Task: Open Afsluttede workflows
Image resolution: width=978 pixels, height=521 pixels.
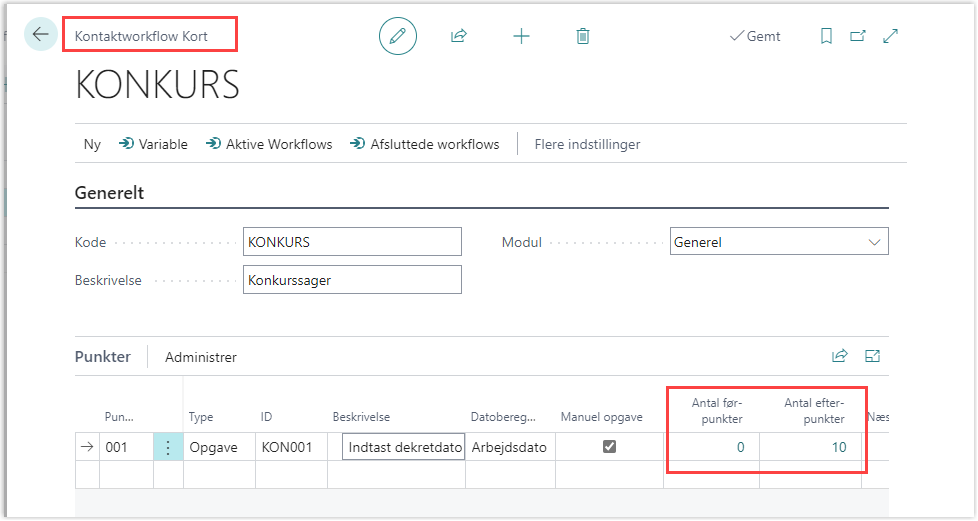Action: [424, 144]
